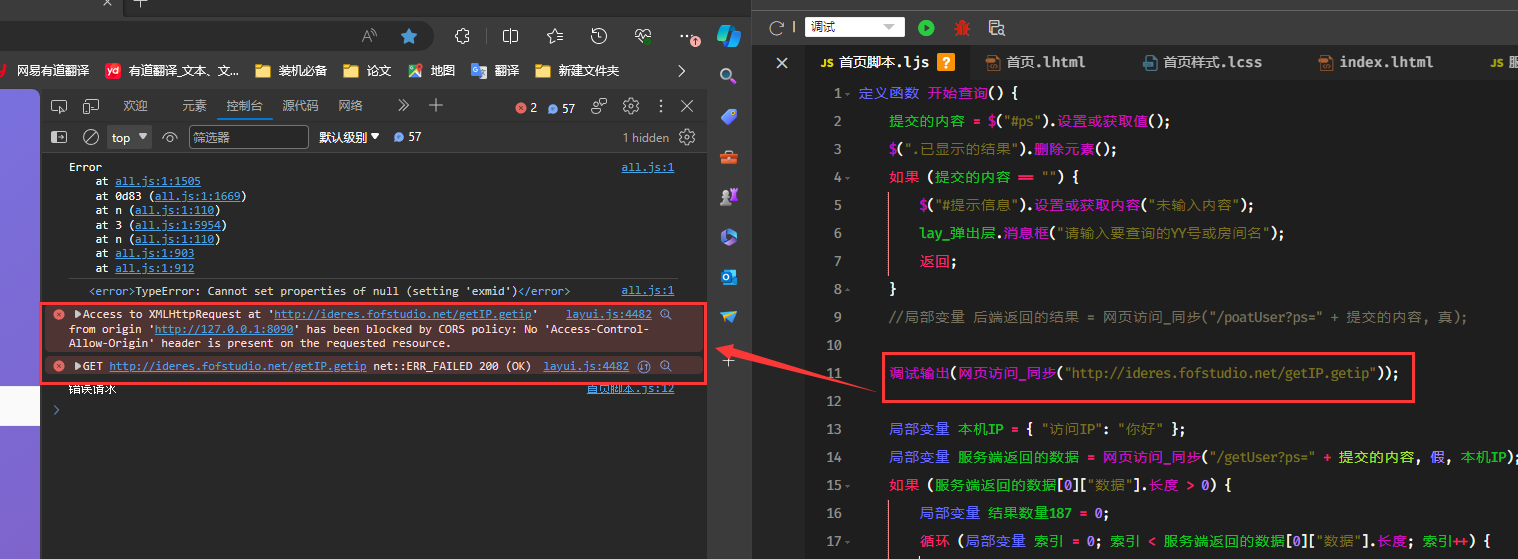This screenshot has height=559, width=1518.
Task: Open DevTools customize three-dot menu
Action: tap(660, 106)
